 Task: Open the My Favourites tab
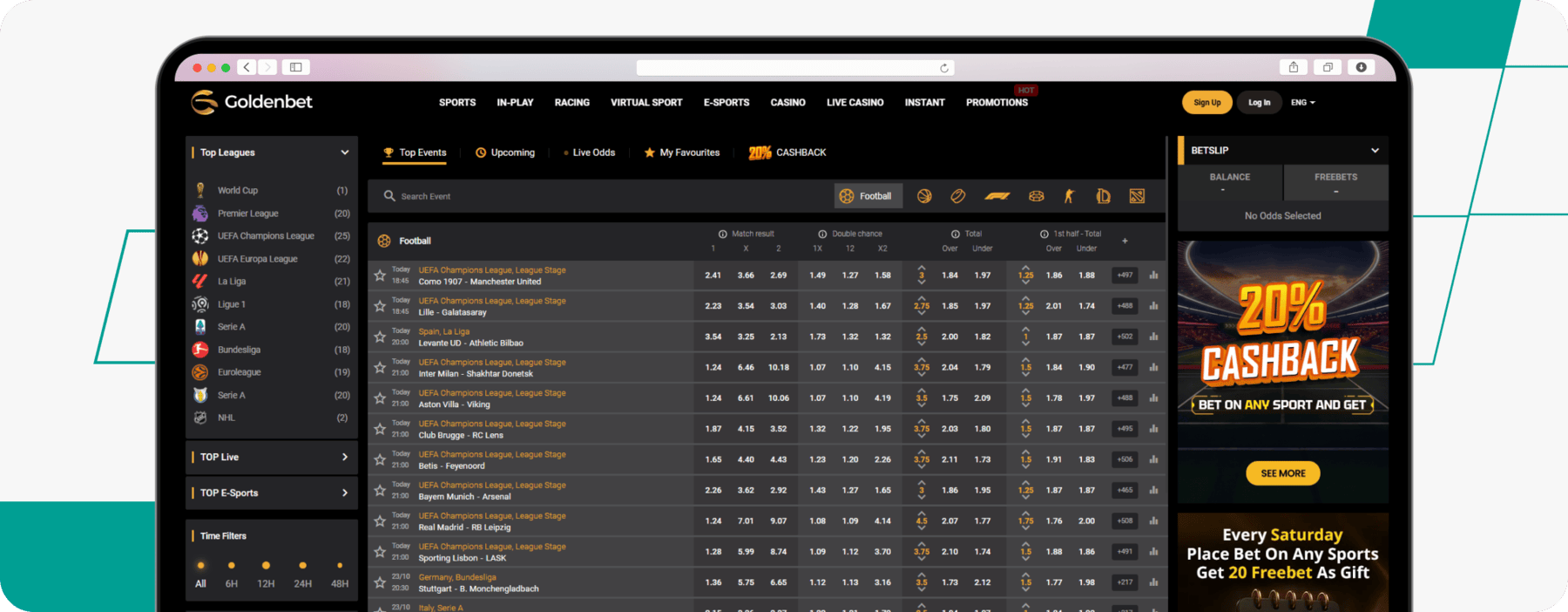coord(682,153)
